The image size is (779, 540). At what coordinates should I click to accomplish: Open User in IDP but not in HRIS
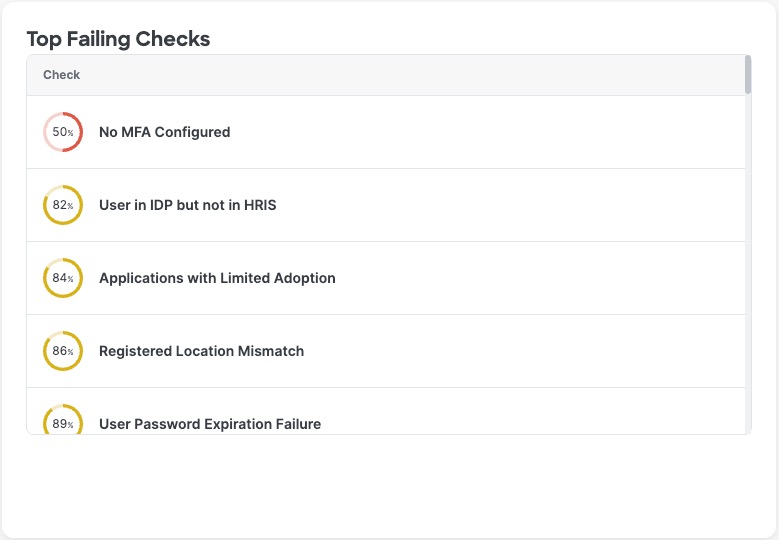point(187,205)
